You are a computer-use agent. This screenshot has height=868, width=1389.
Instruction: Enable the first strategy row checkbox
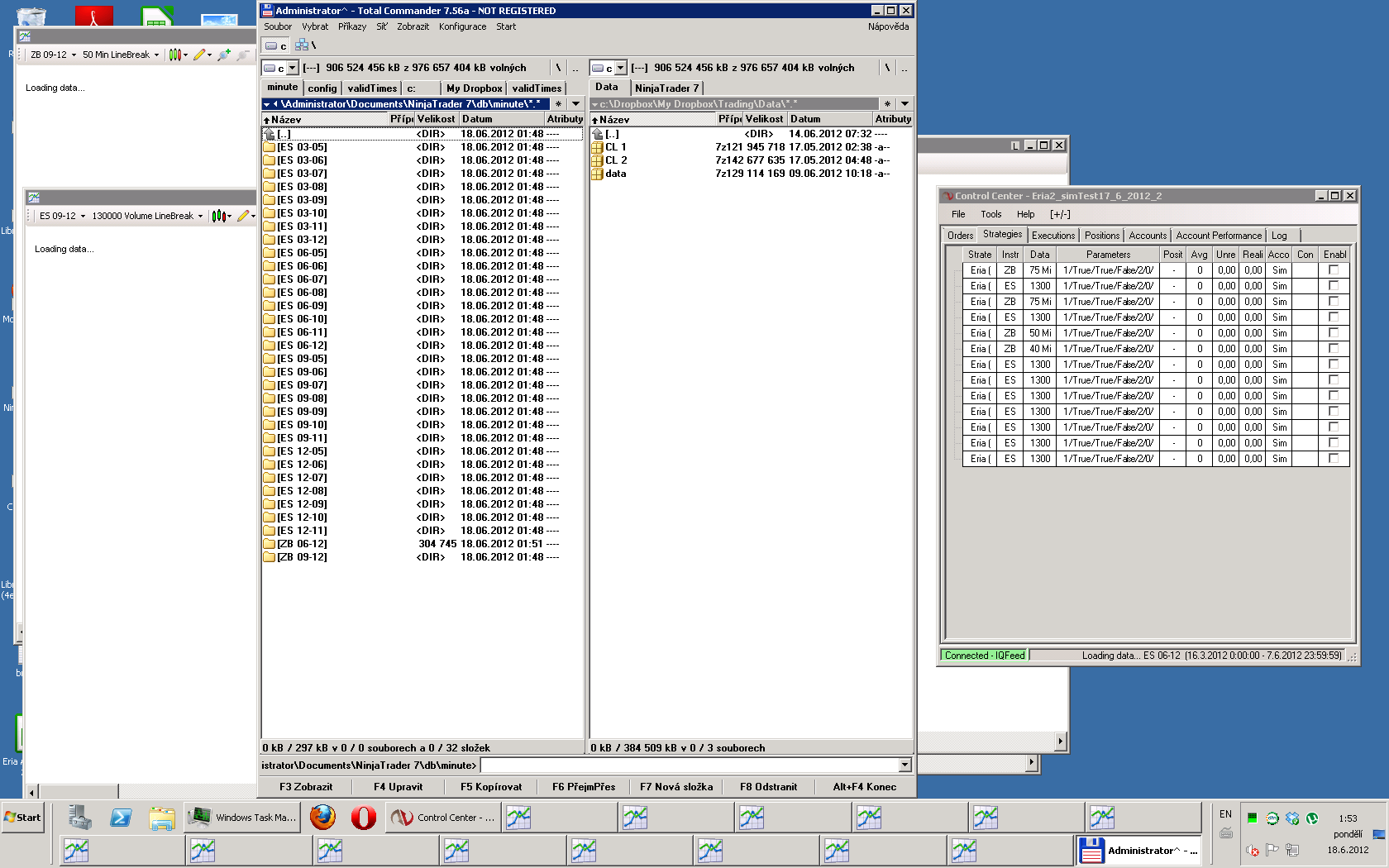pos(1334,270)
